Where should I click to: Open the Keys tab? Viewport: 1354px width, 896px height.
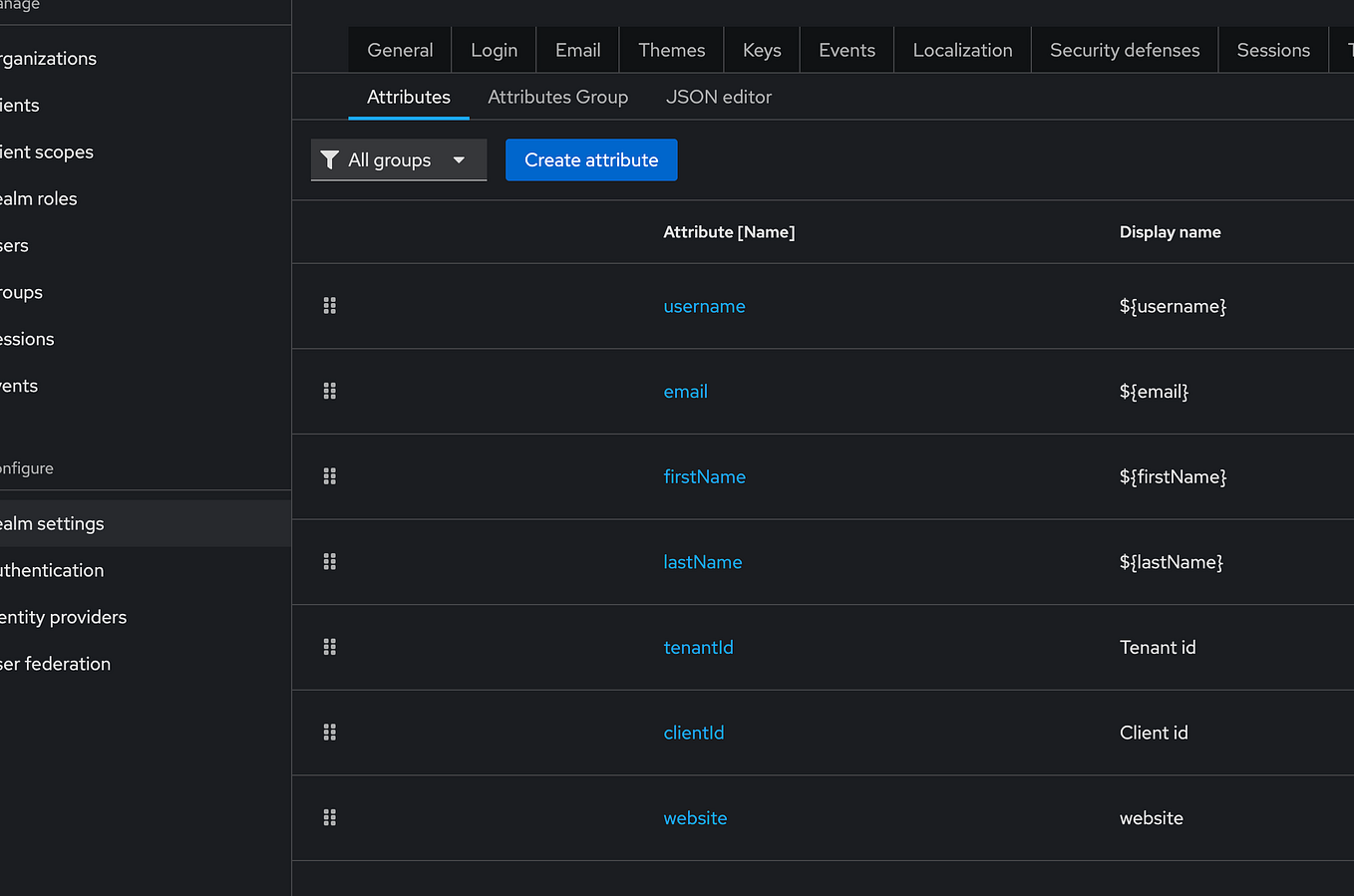[761, 49]
